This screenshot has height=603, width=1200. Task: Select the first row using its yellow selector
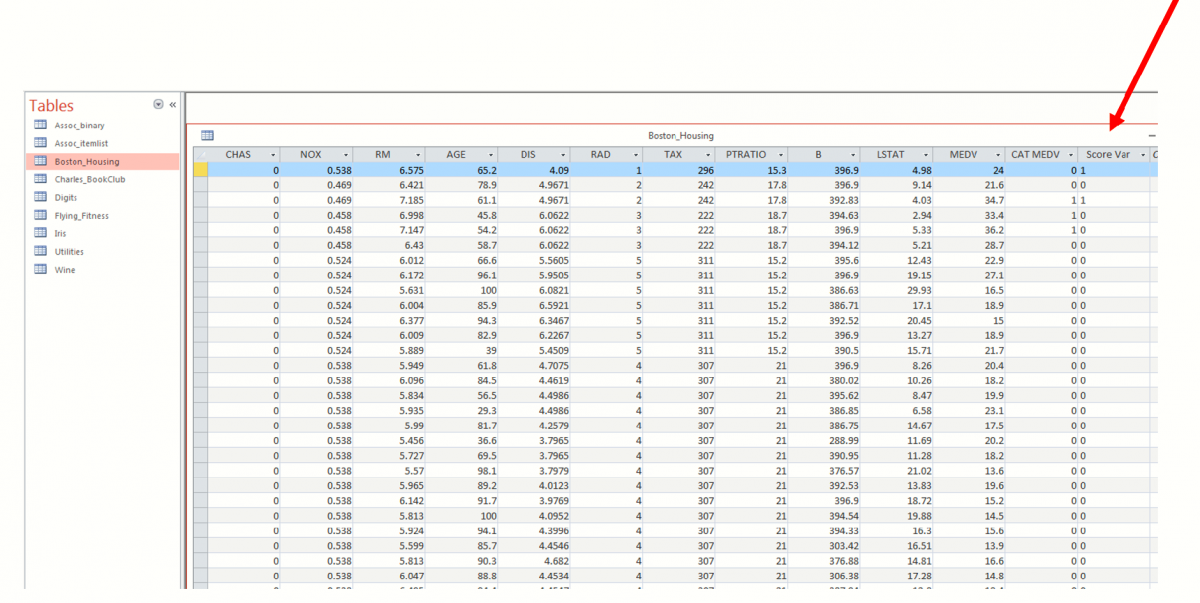point(200,170)
